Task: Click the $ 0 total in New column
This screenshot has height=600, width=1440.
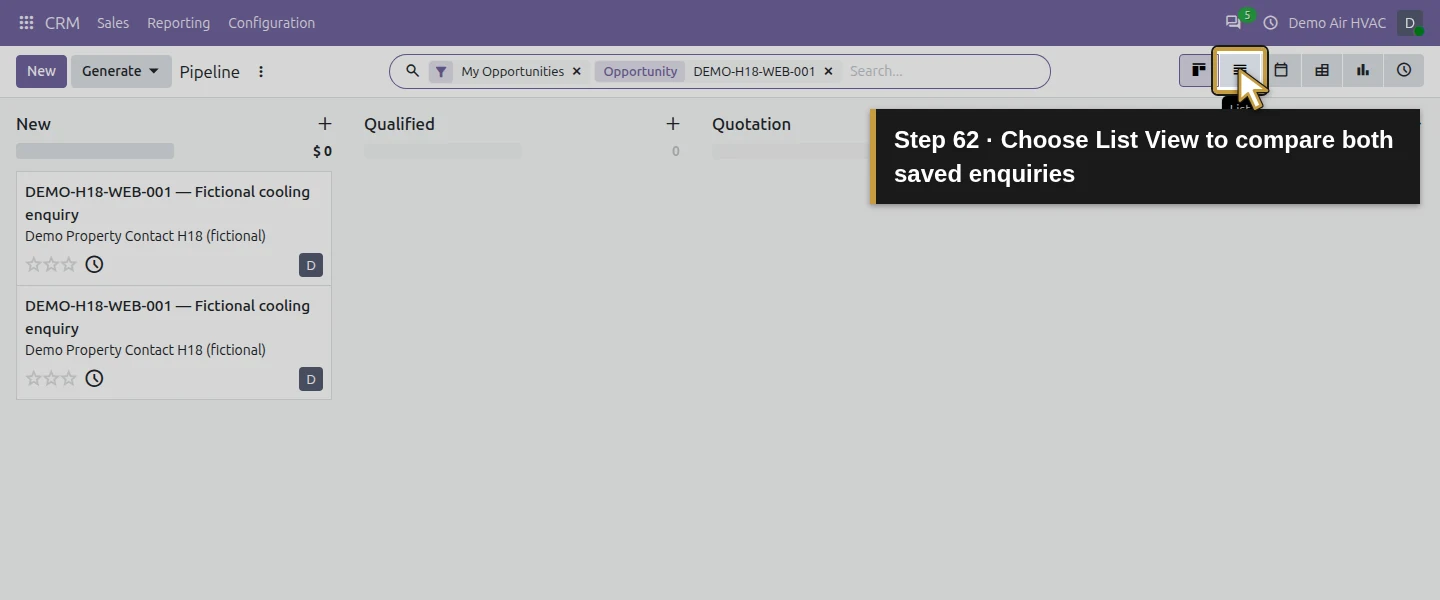Action: 322,151
